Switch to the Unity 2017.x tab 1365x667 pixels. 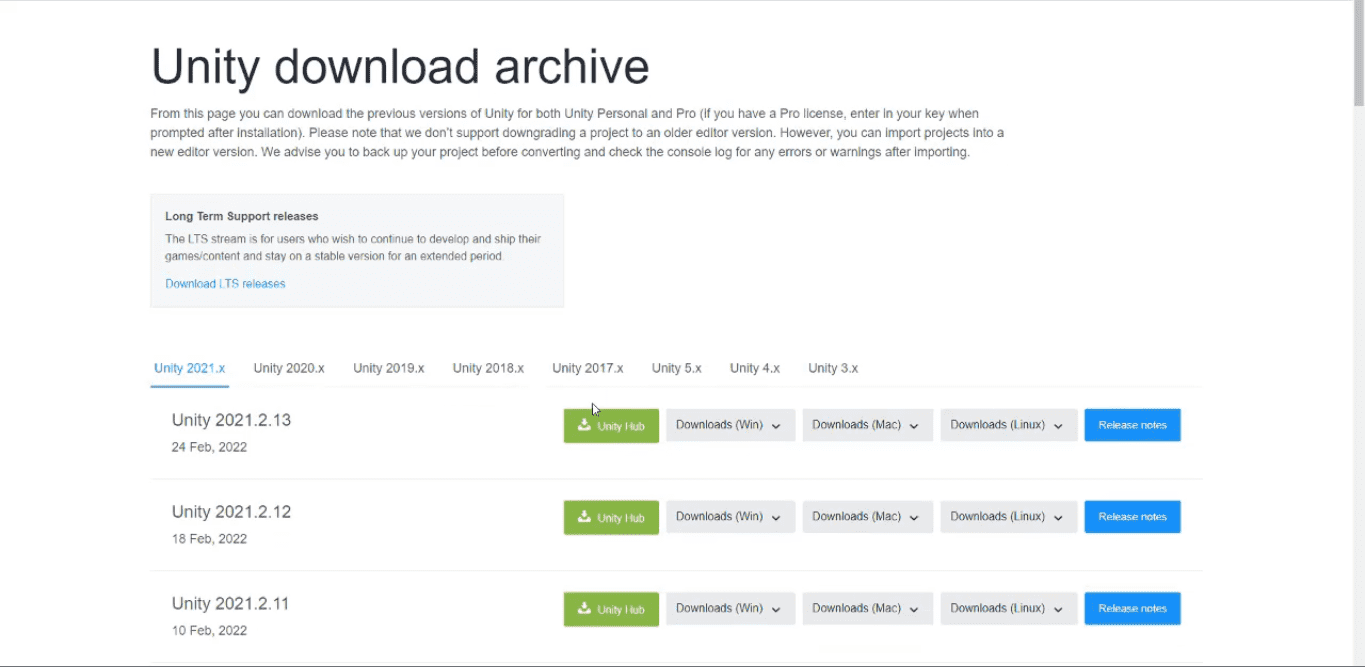click(x=588, y=368)
